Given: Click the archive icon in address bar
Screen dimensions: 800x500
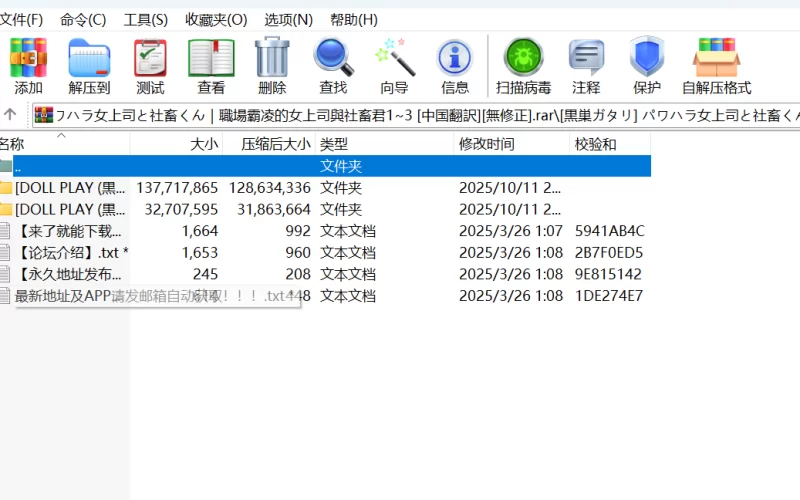Looking at the screenshot, I should (x=44, y=115).
